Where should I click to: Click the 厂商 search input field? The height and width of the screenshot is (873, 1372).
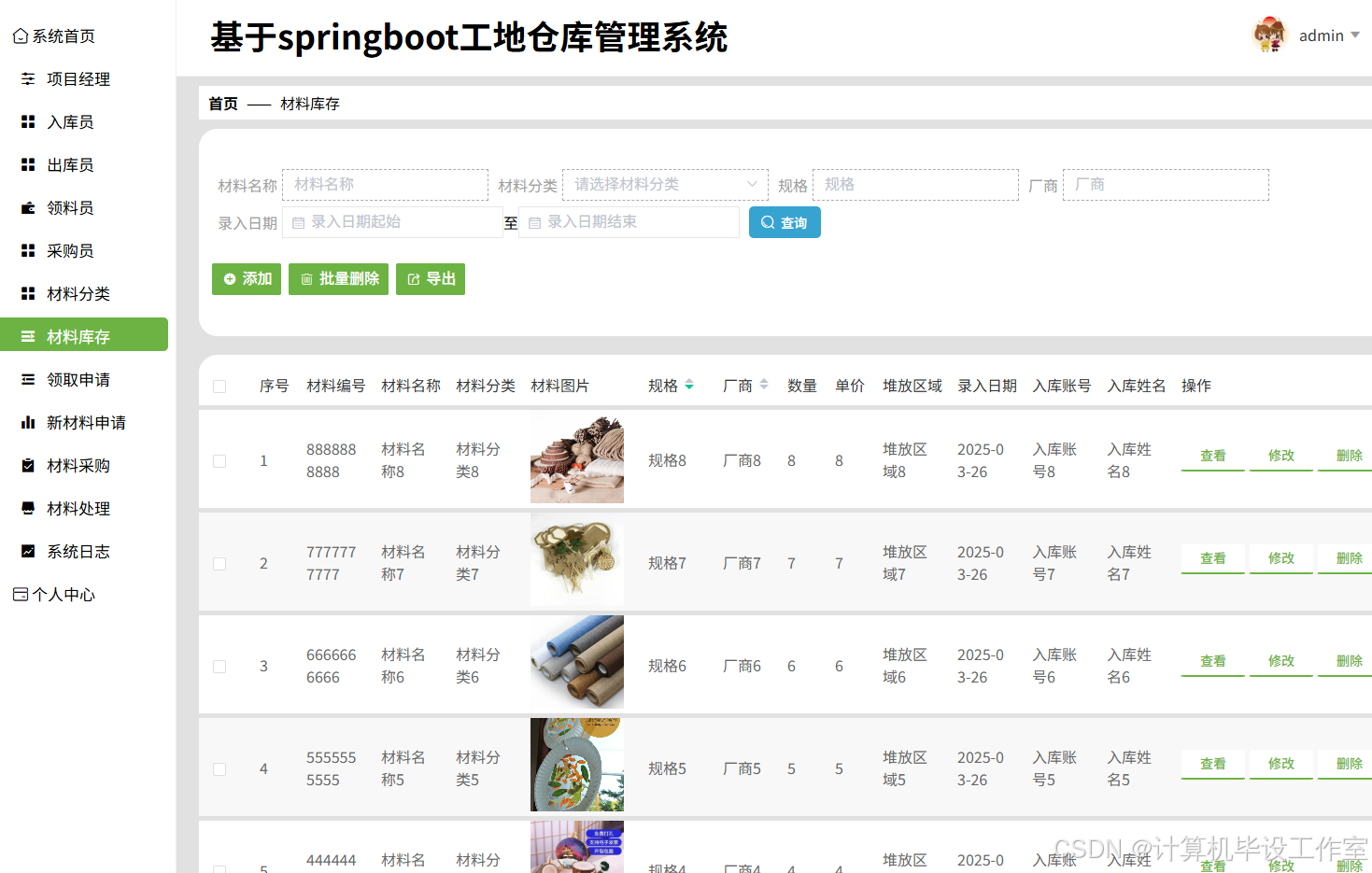tap(1166, 185)
